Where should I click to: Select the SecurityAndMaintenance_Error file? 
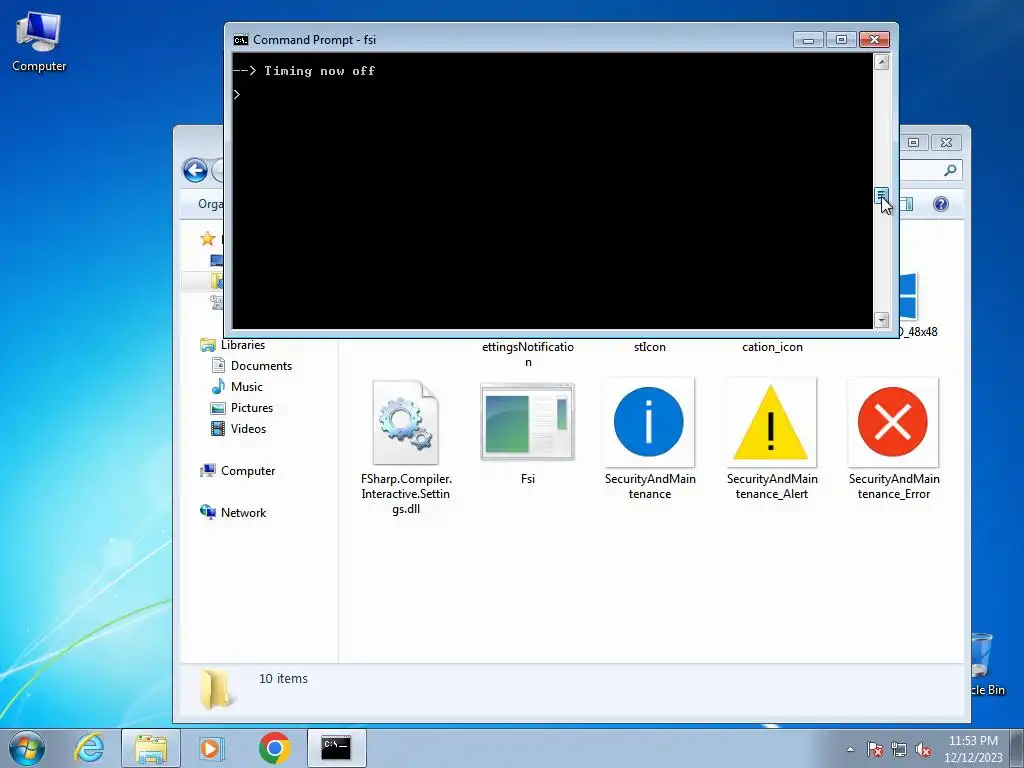[x=893, y=440]
